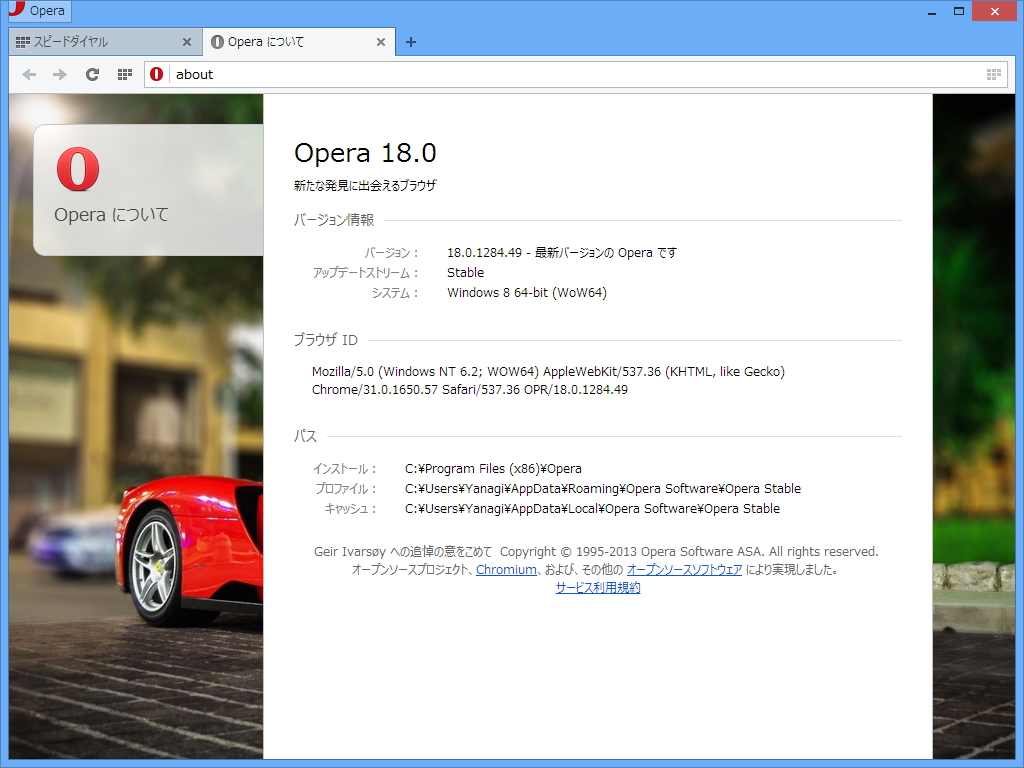Close the スピードダイヤル tab
Image resolution: width=1024 pixels, height=768 pixels.
[187, 42]
